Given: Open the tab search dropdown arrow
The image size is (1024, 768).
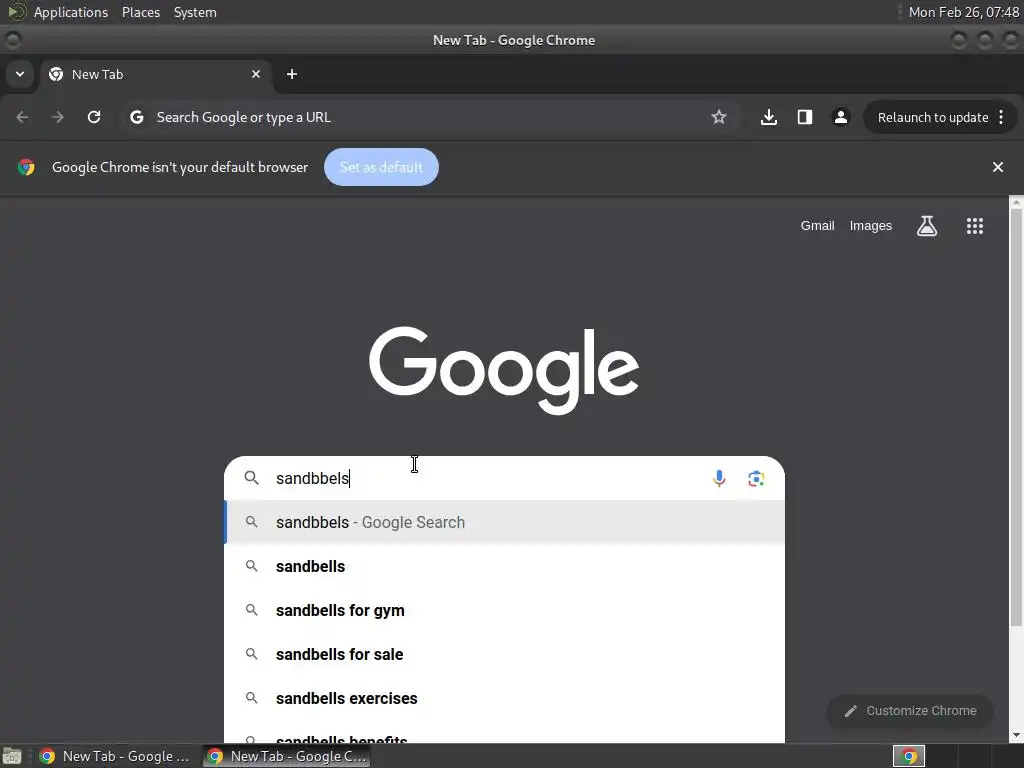Looking at the screenshot, I should point(20,74).
